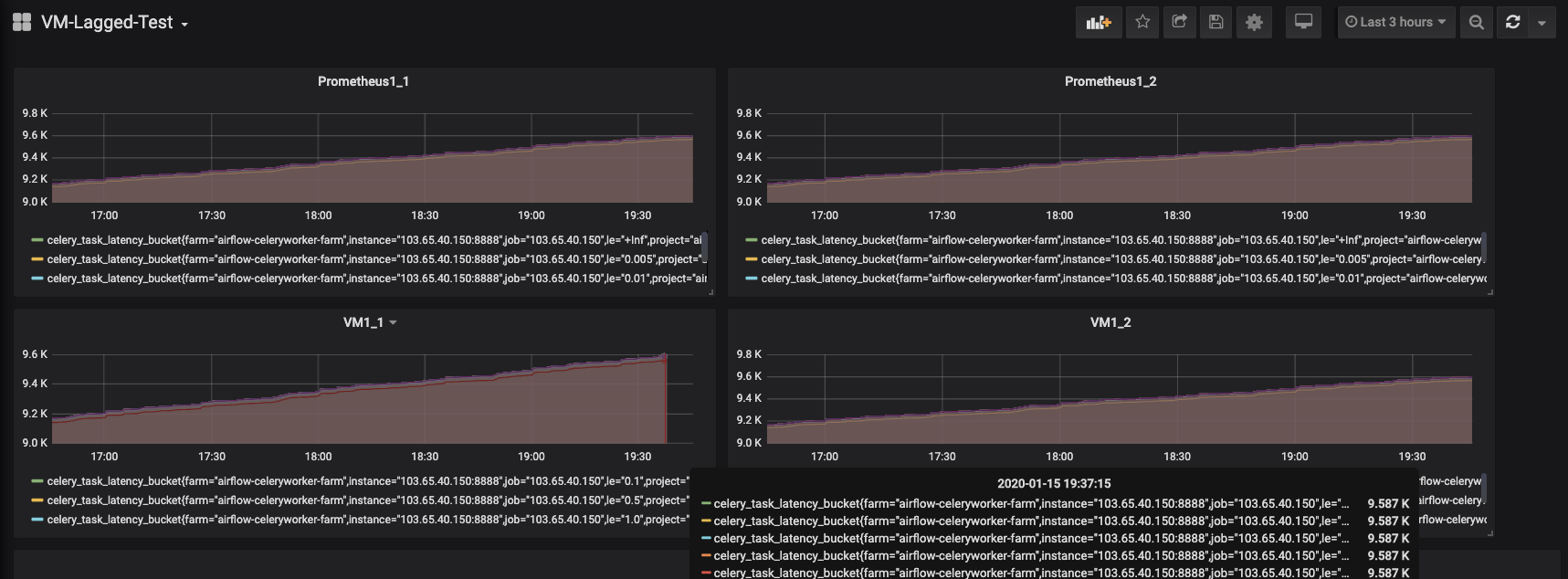Open the Prometheus1_1 panel title menu

coord(363,81)
